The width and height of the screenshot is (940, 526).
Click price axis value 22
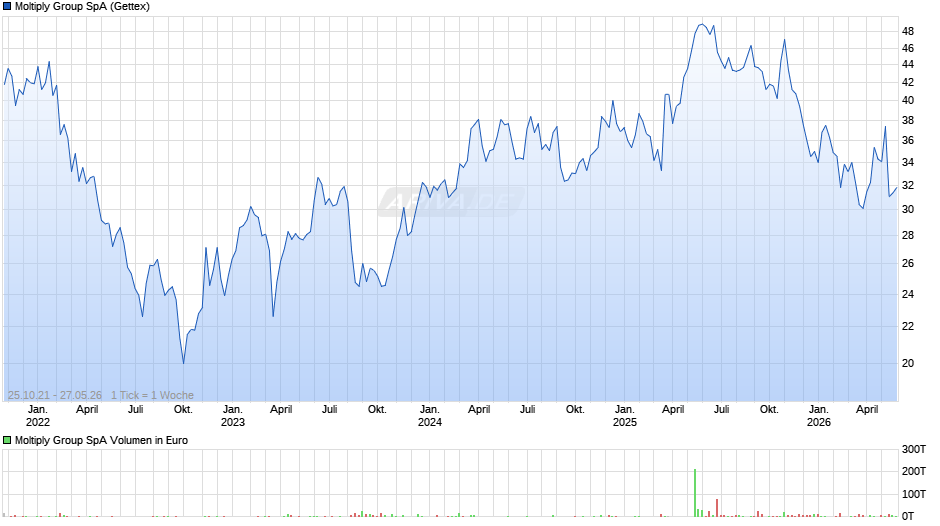click(908, 326)
